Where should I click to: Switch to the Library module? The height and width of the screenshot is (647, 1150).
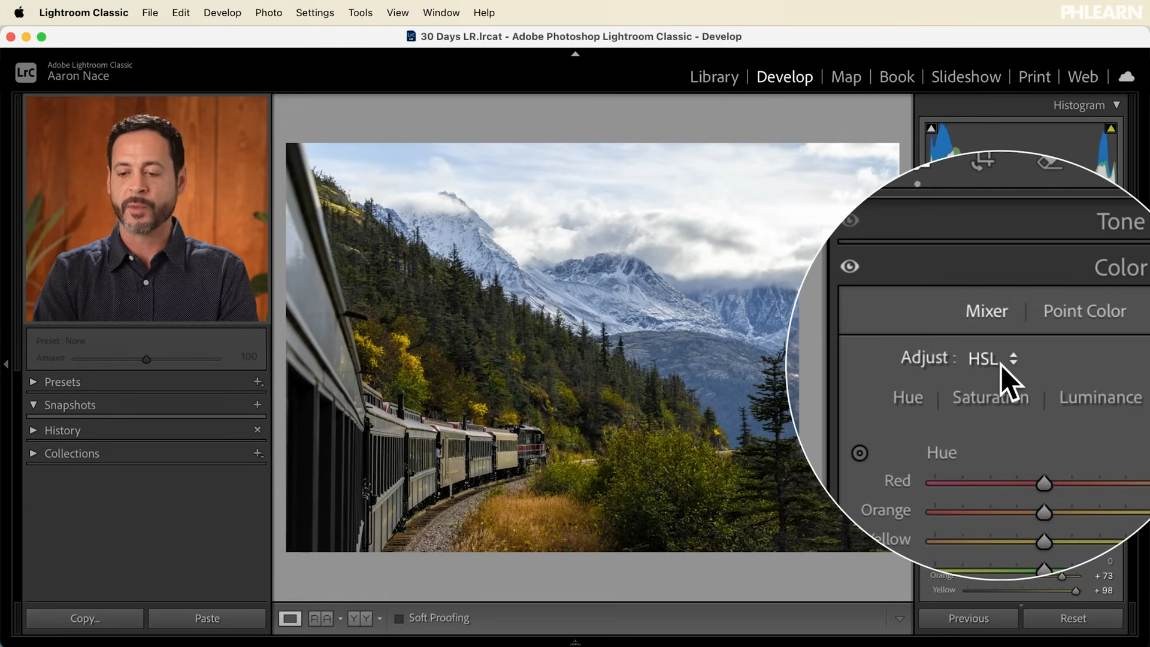pyautogui.click(x=714, y=76)
